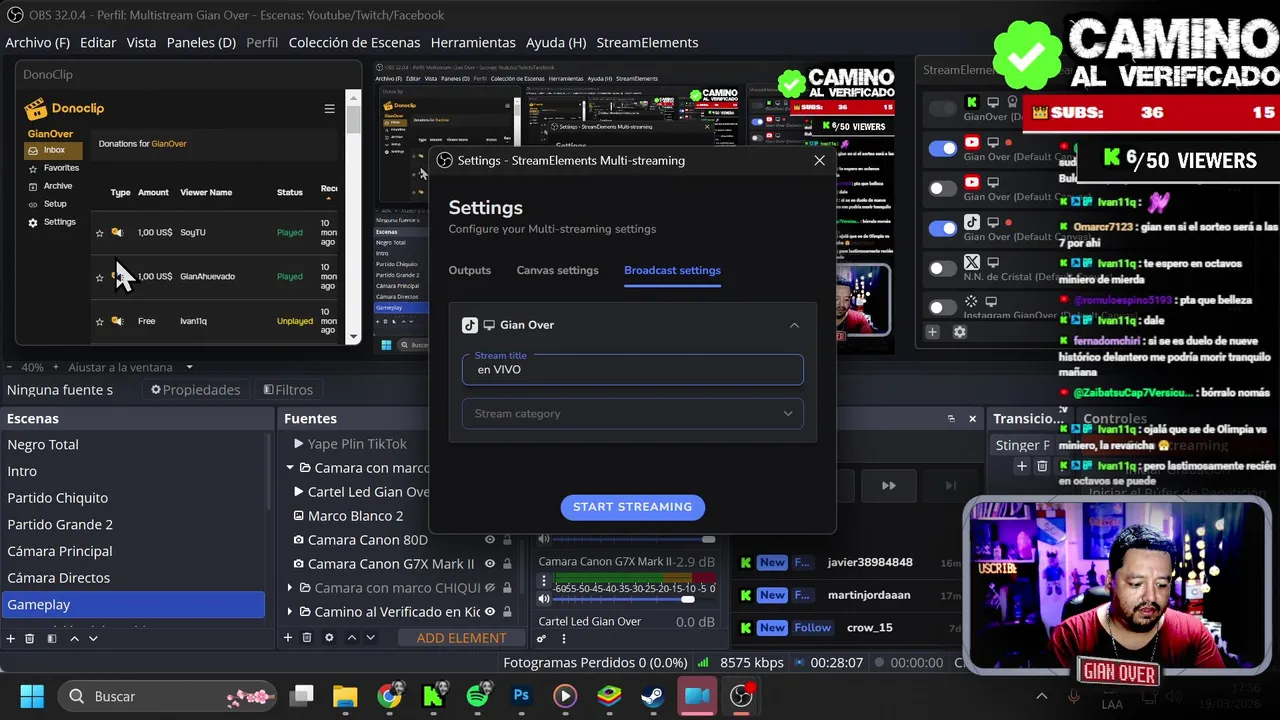
Task: Expand the Yape Plin TikTok source
Action: coord(298,444)
